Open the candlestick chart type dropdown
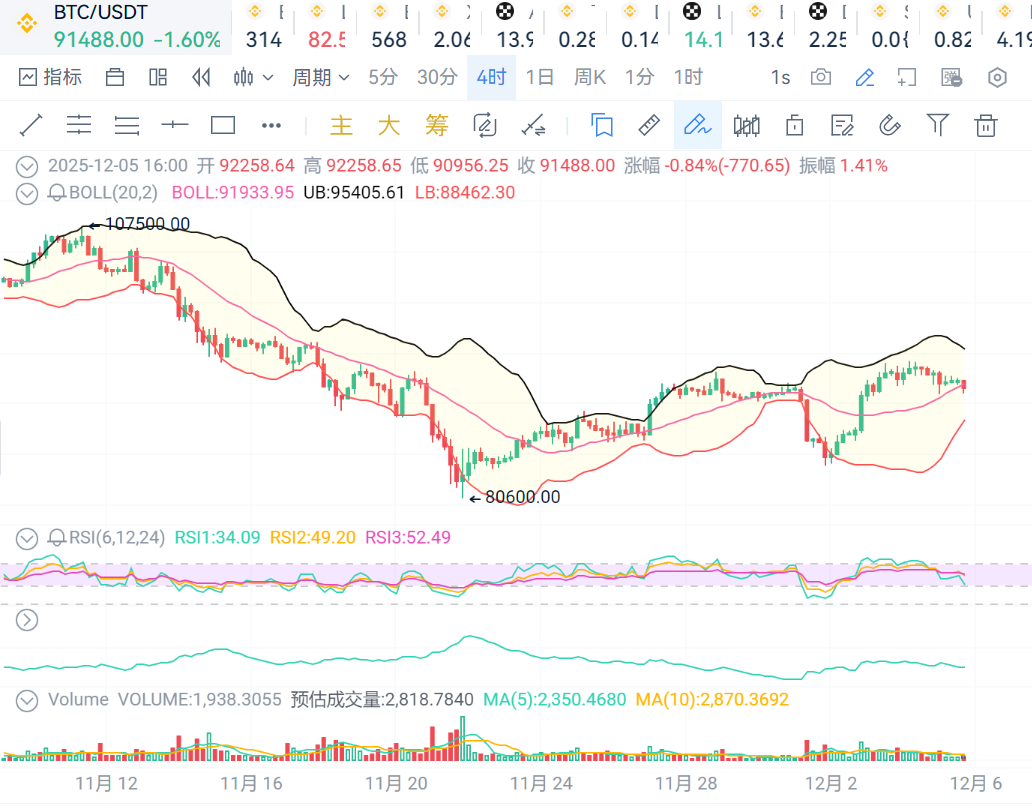 [253, 77]
